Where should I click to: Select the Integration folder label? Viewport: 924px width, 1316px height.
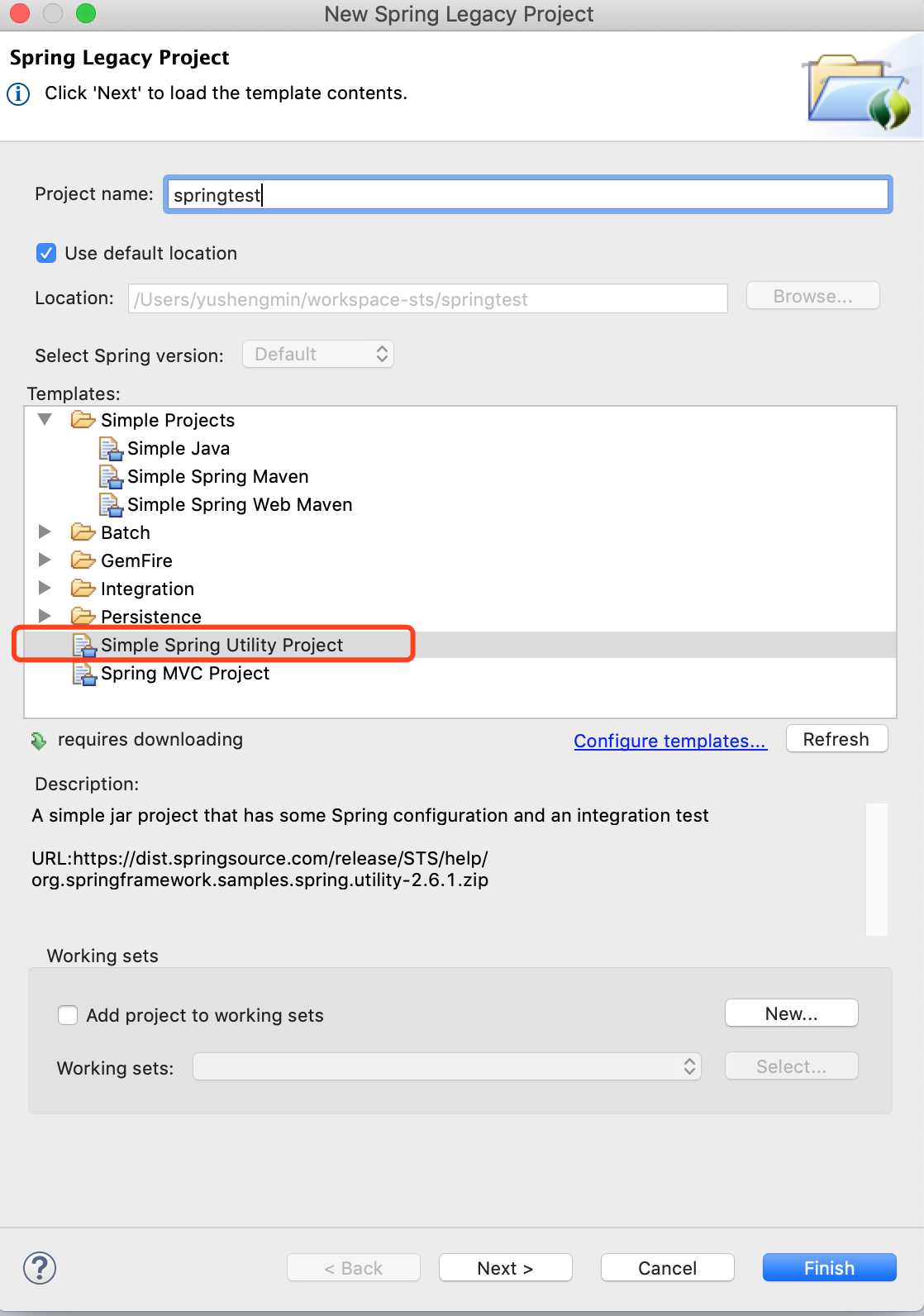[147, 589]
